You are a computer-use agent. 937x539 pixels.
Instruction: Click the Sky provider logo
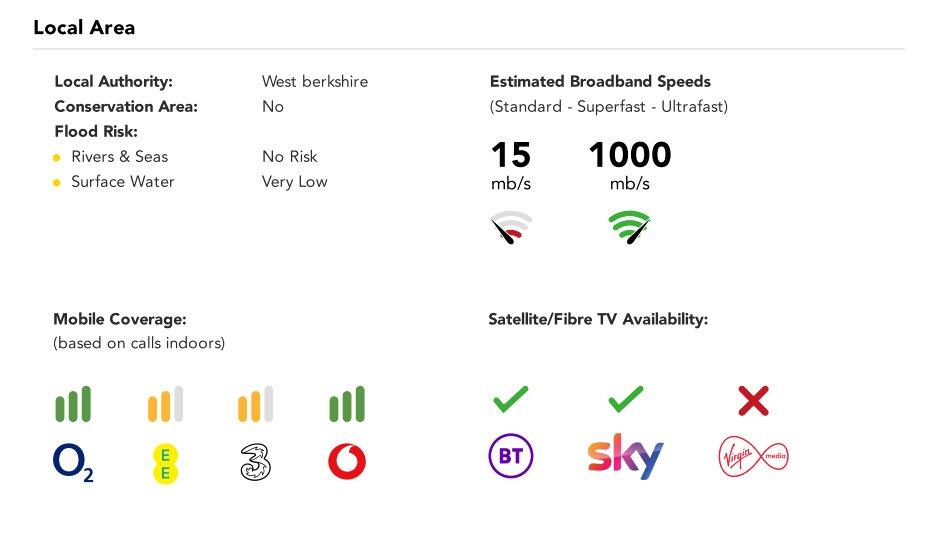pos(625,457)
